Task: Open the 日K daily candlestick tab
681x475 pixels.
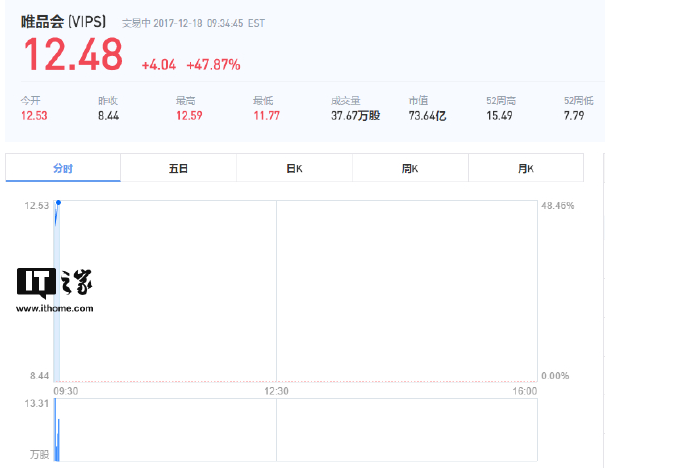Action: (x=294, y=168)
